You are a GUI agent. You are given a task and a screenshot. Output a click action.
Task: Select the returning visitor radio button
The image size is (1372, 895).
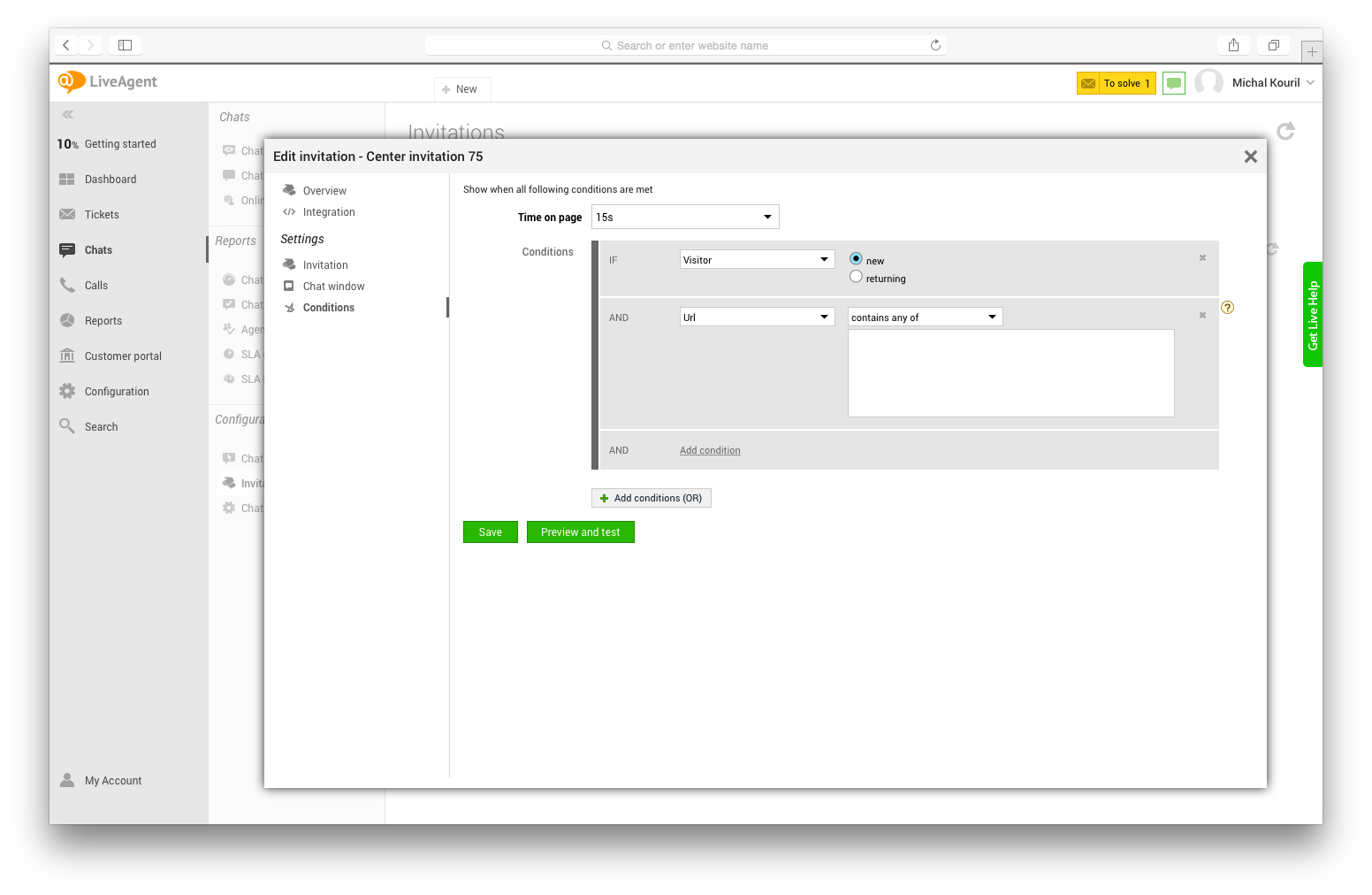[856, 277]
